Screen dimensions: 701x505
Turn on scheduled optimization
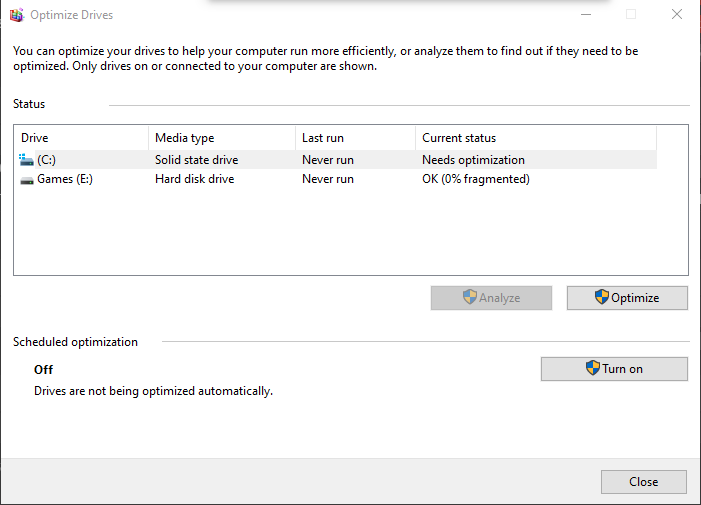(614, 369)
